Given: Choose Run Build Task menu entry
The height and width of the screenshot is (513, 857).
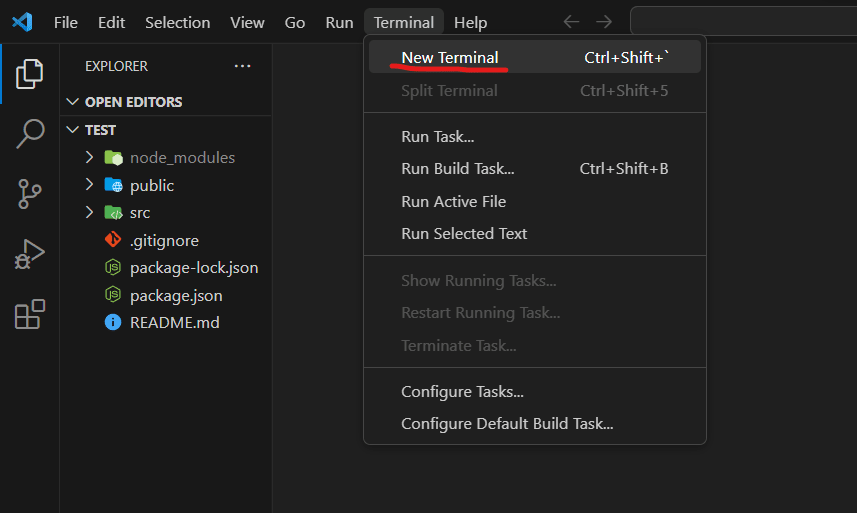Looking at the screenshot, I should click(457, 168).
